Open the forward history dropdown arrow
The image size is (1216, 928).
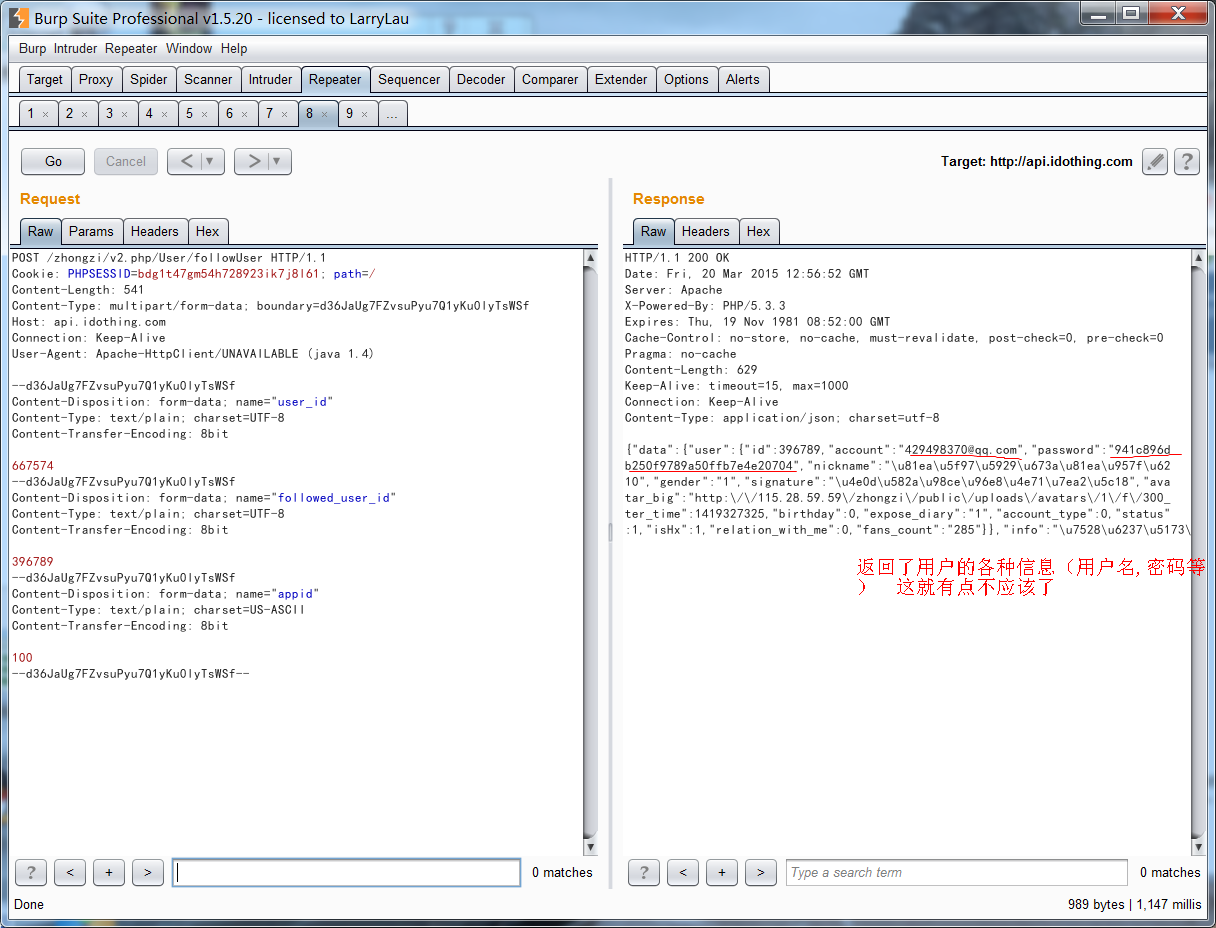(x=278, y=161)
